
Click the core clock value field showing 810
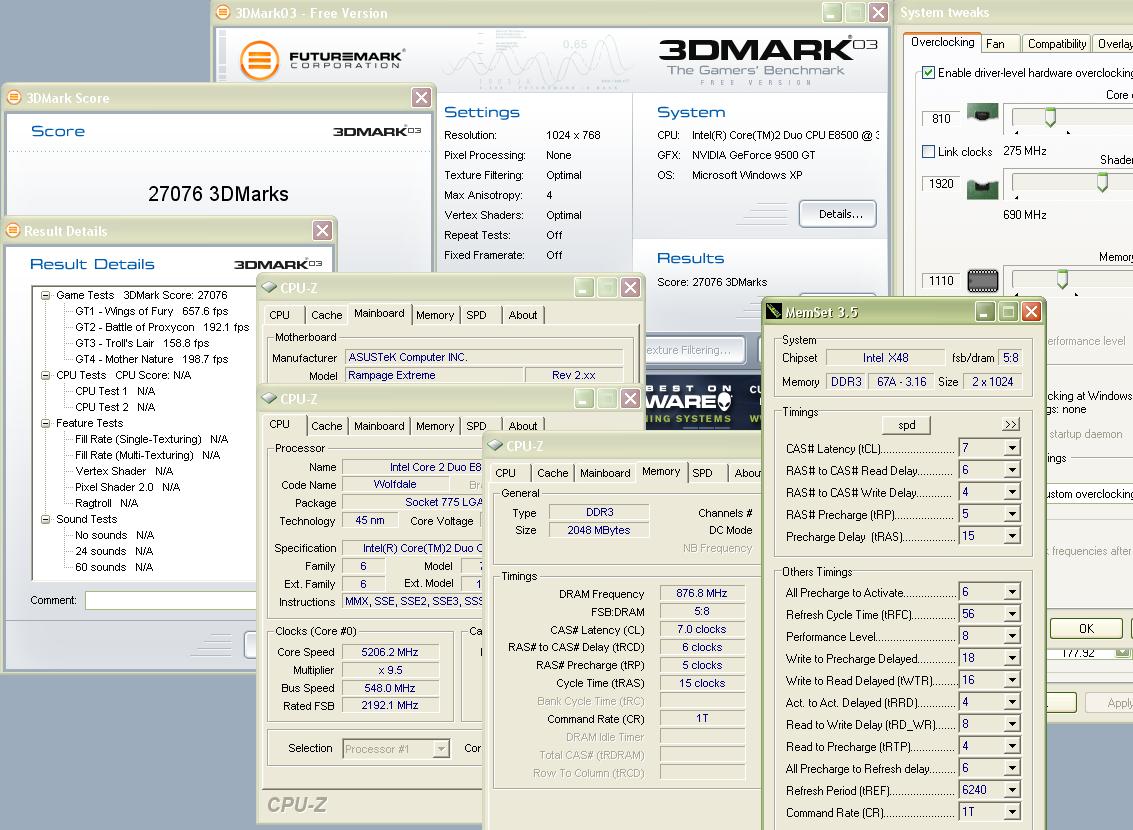pyautogui.click(x=942, y=118)
